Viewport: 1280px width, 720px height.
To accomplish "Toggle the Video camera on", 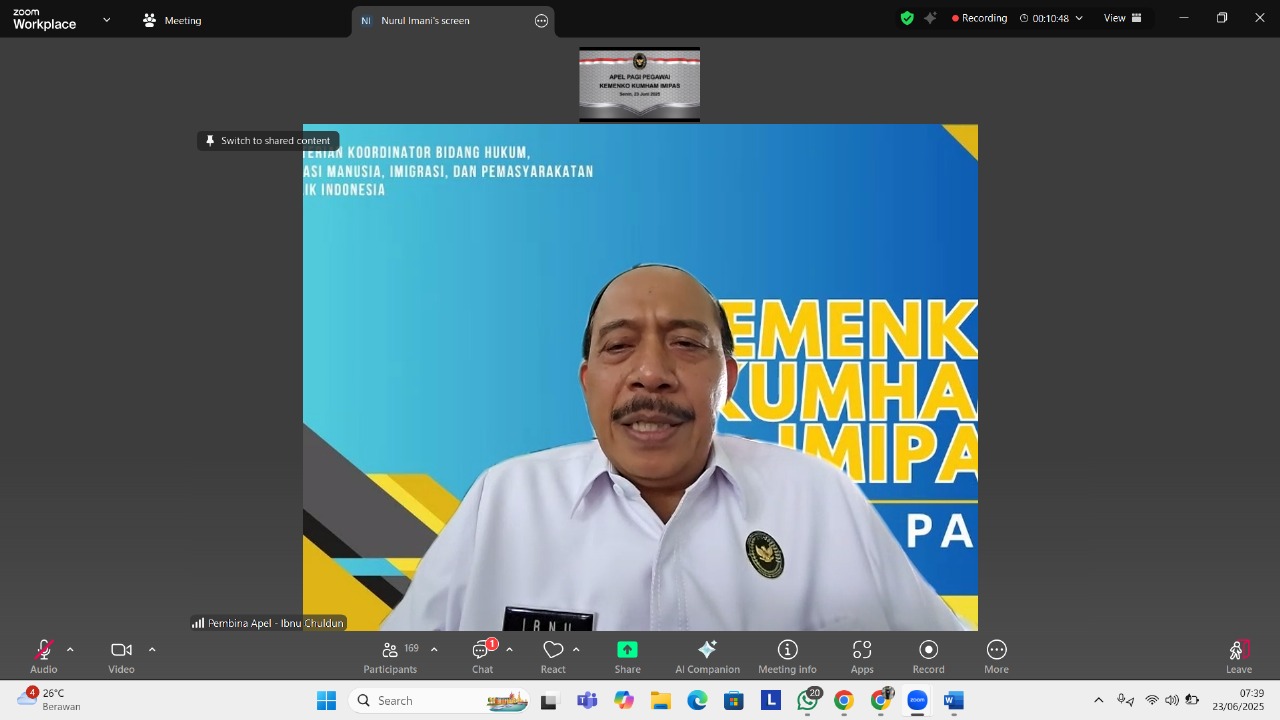I will point(121,656).
